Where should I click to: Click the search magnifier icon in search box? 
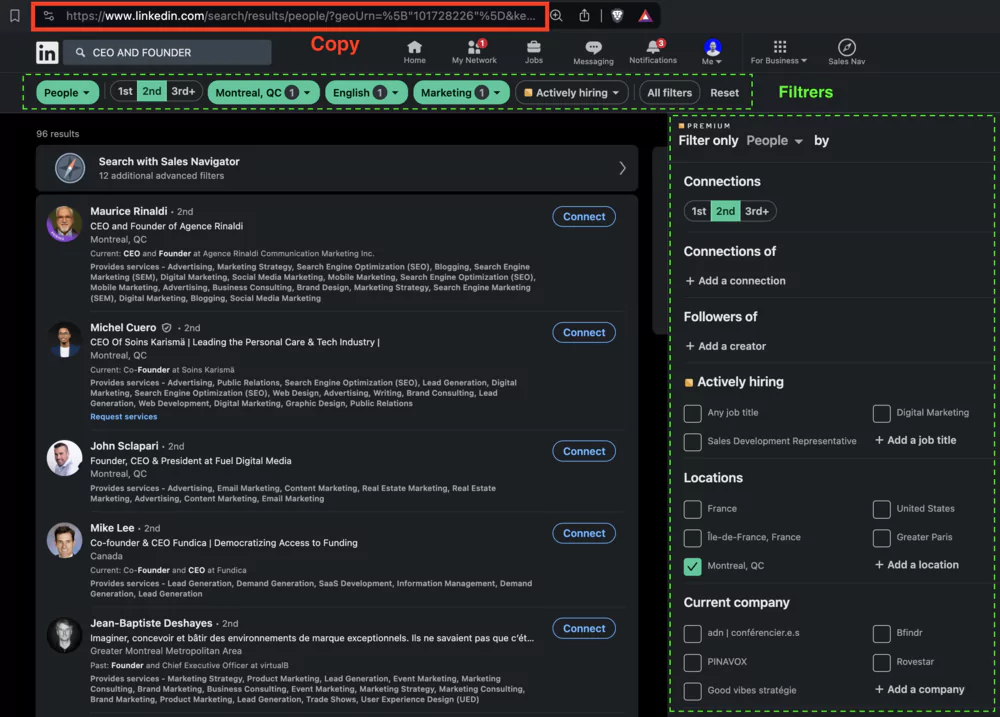[80, 52]
